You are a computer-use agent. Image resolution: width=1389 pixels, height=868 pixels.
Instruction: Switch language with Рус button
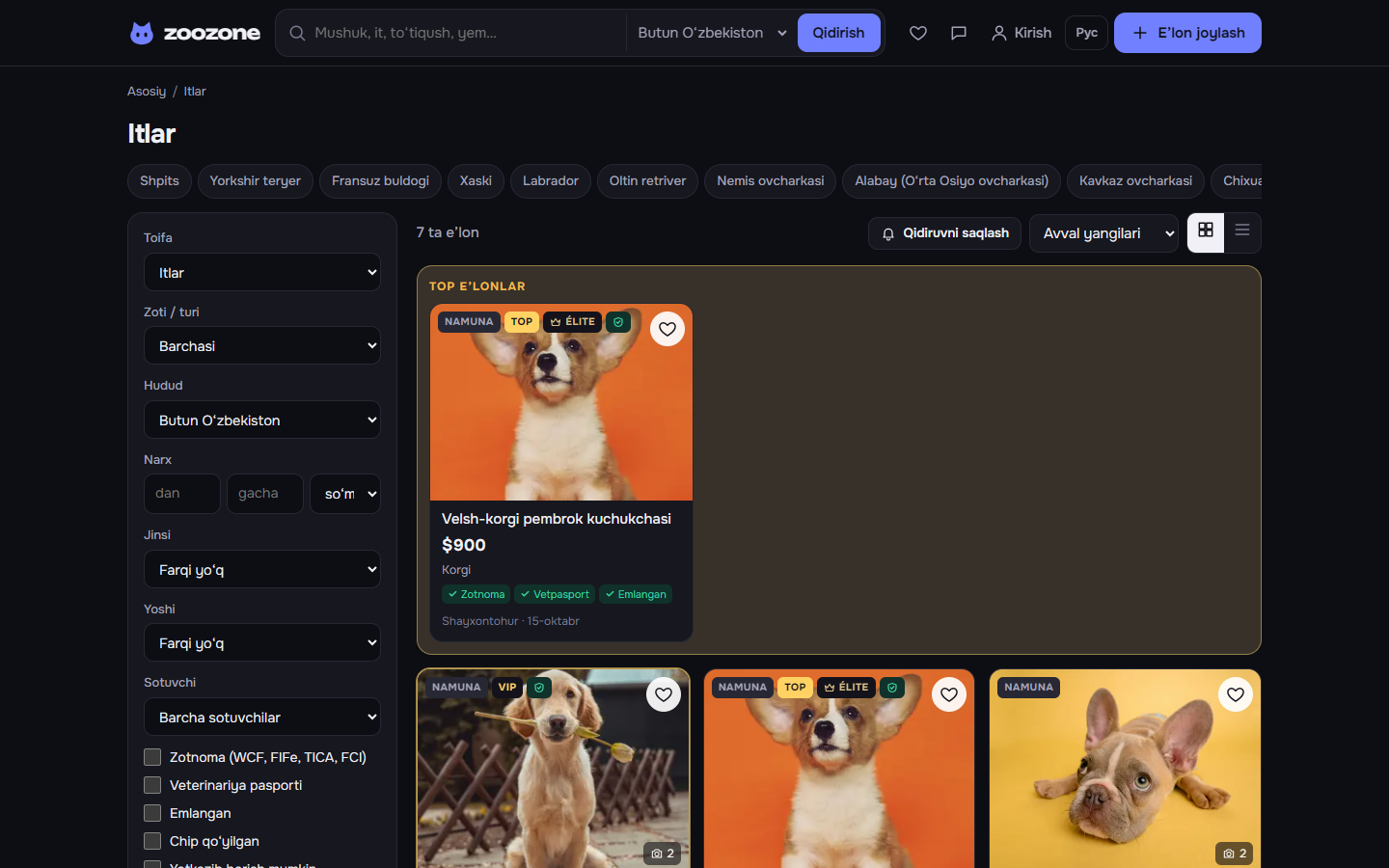click(1086, 33)
